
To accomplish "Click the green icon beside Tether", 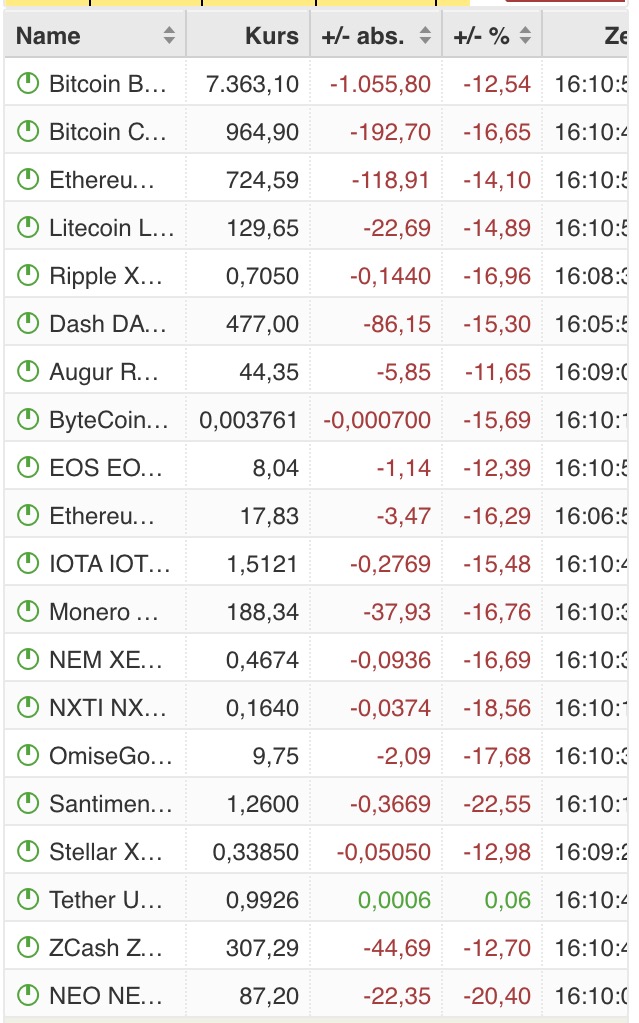I will pyautogui.click(x=28, y=900).
